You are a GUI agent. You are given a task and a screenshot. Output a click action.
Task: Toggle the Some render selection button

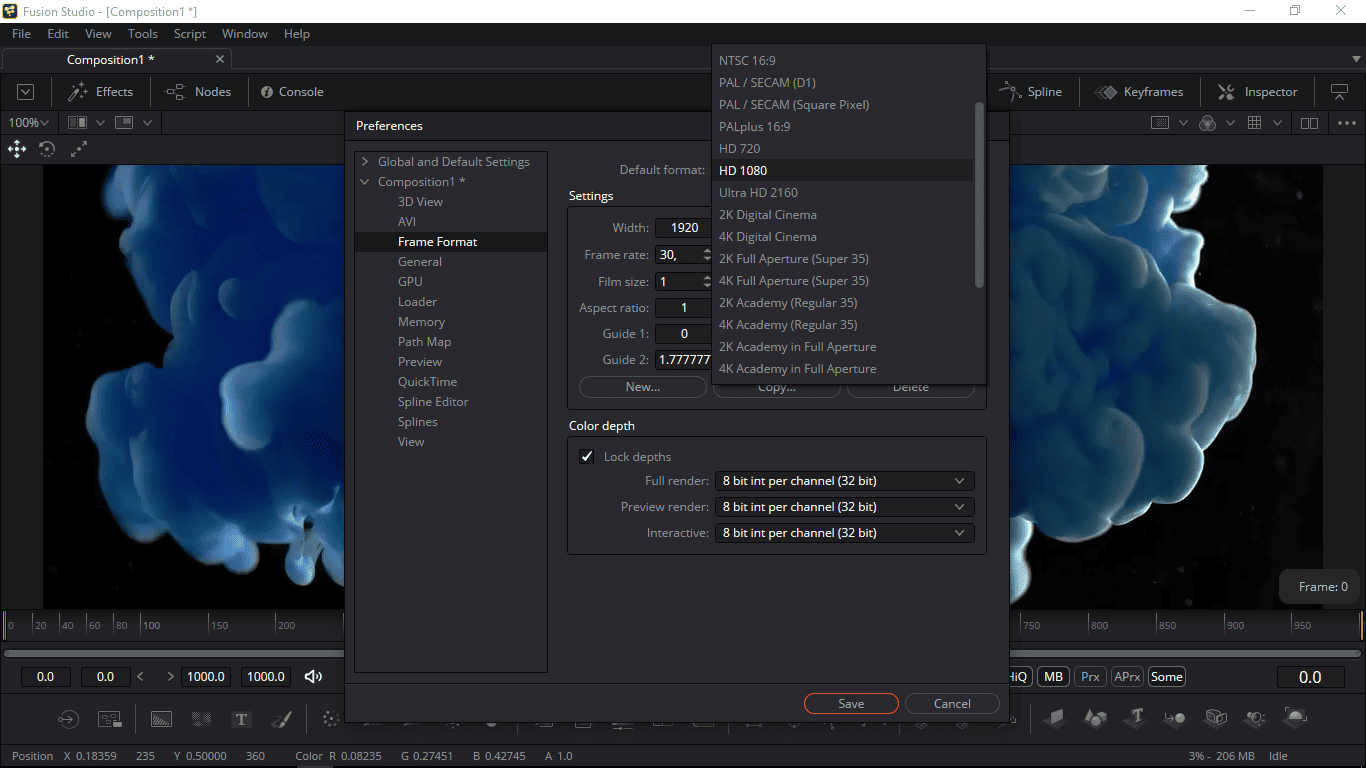pos(1166,677)
